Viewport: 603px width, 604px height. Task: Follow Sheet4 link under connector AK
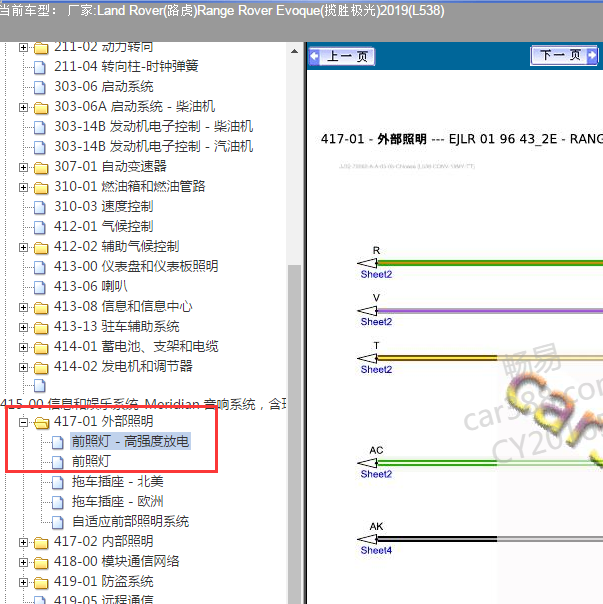tap(376, 550)
